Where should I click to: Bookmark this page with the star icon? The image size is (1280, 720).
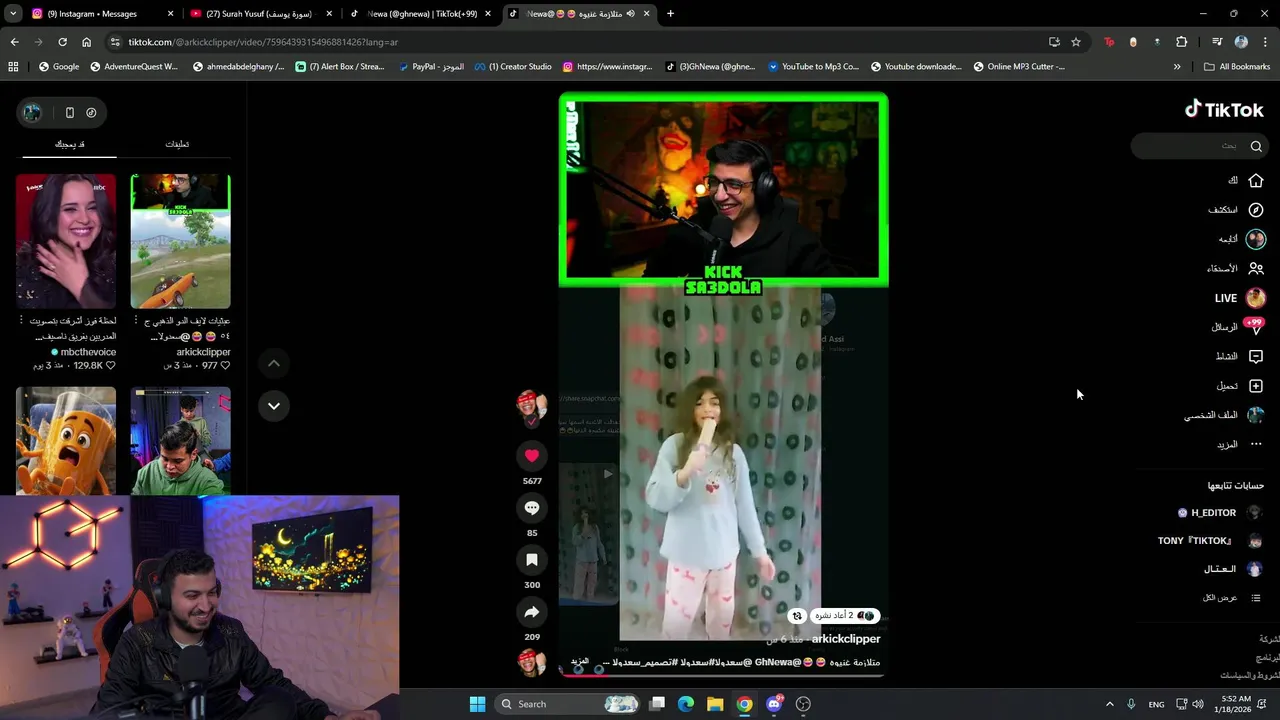coord(1076,42)
